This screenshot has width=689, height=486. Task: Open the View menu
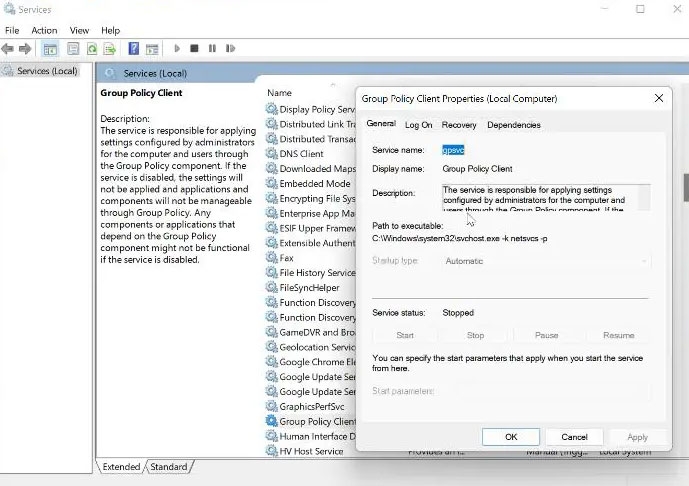click(79, 30)
